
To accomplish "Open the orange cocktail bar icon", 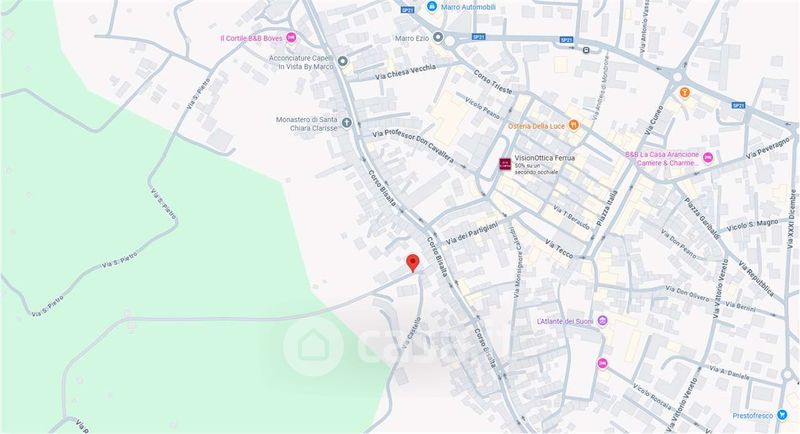I will (684, 93).
